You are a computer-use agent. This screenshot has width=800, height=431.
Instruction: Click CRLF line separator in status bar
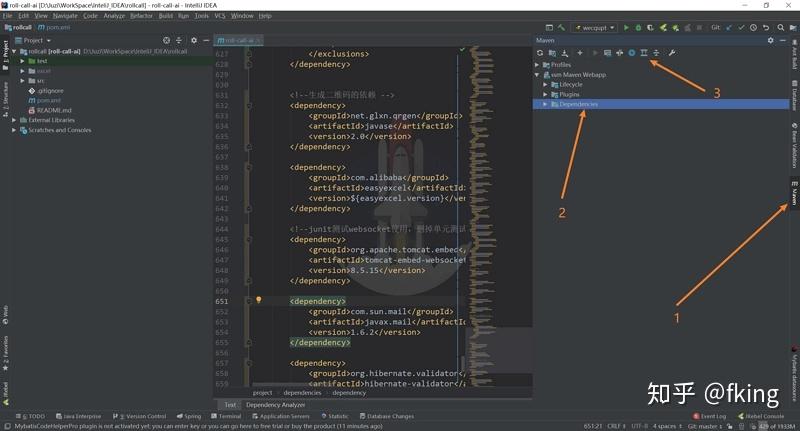coord(616,426)
